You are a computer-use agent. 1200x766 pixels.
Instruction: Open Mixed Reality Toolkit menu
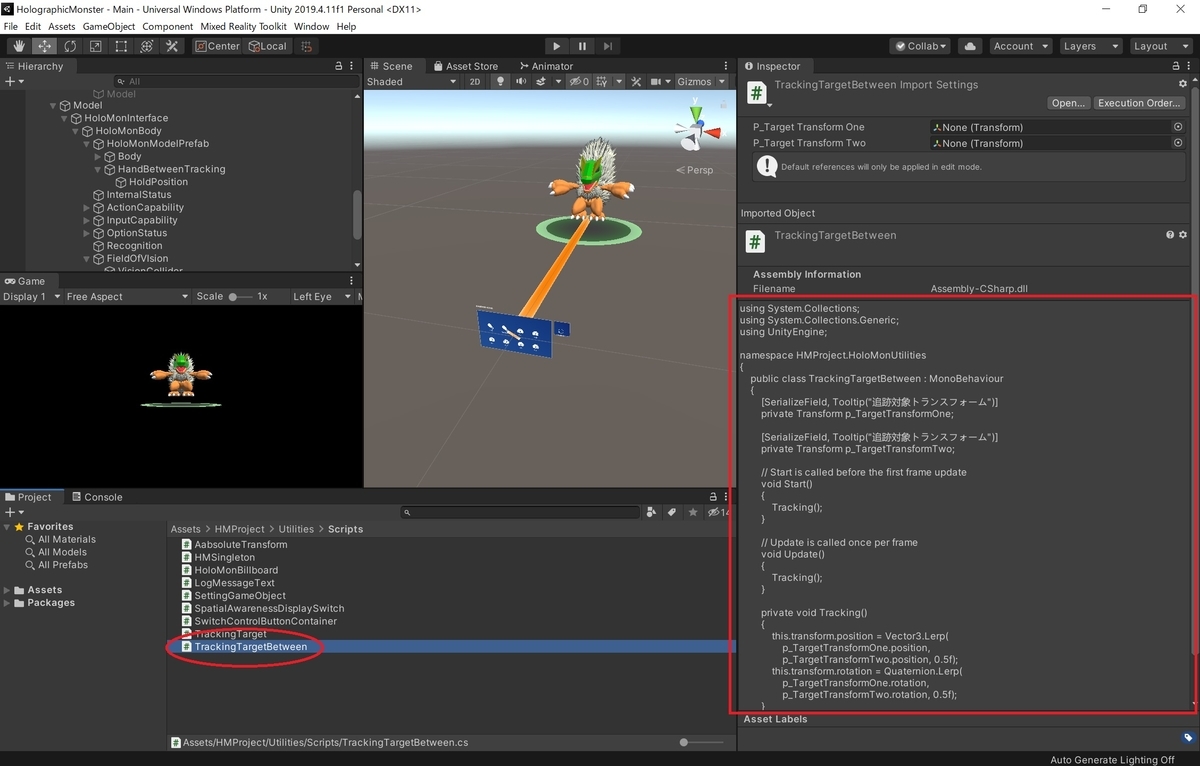(242, 27)
